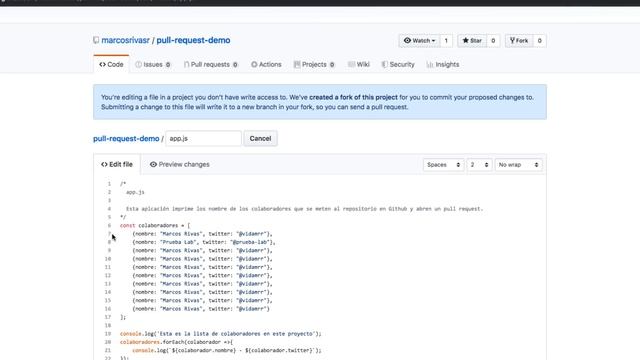Click the comment line starting 'Esta aplicación imprime'
This screenshot has width=640, height=360.
pyautogui.click(x=304, y=209)
